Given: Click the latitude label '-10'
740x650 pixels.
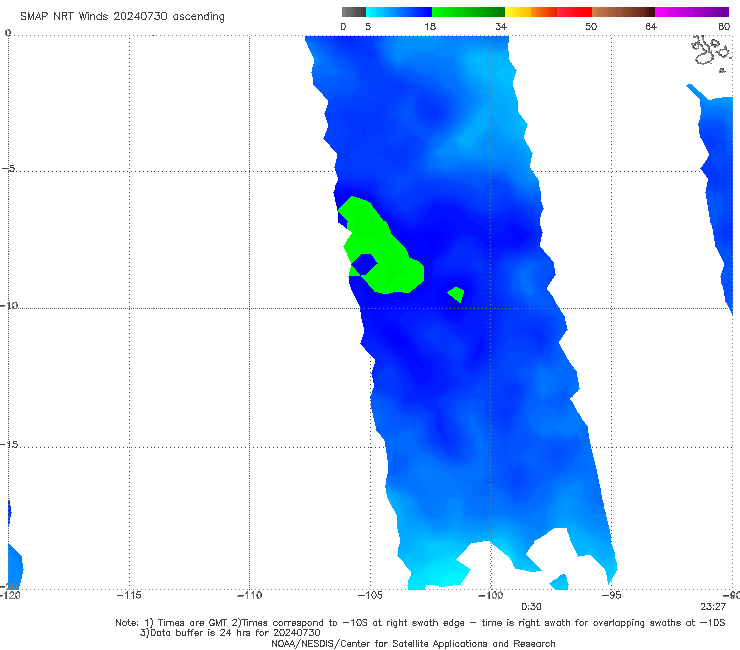Looking at the screenshot, I should 9,305.
